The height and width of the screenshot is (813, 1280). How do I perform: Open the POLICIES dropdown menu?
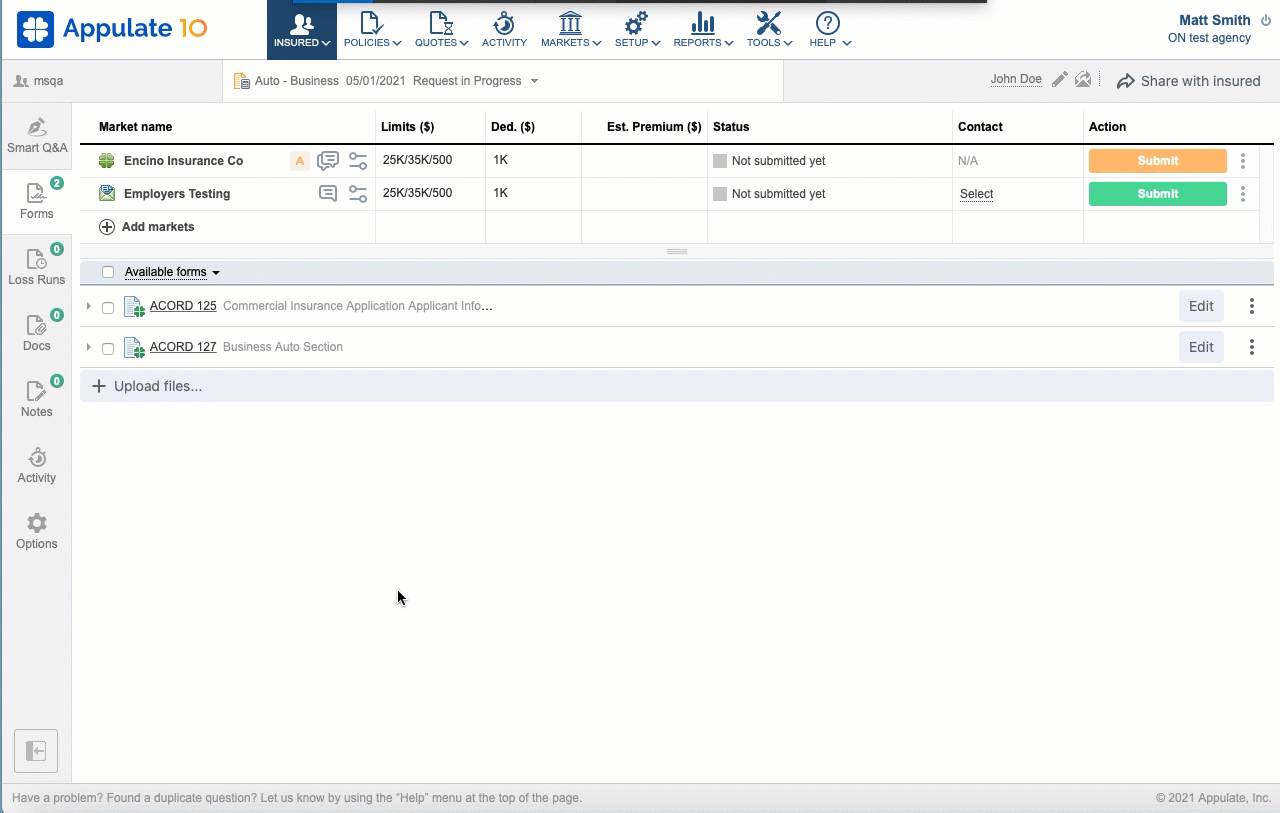point(372,30)
